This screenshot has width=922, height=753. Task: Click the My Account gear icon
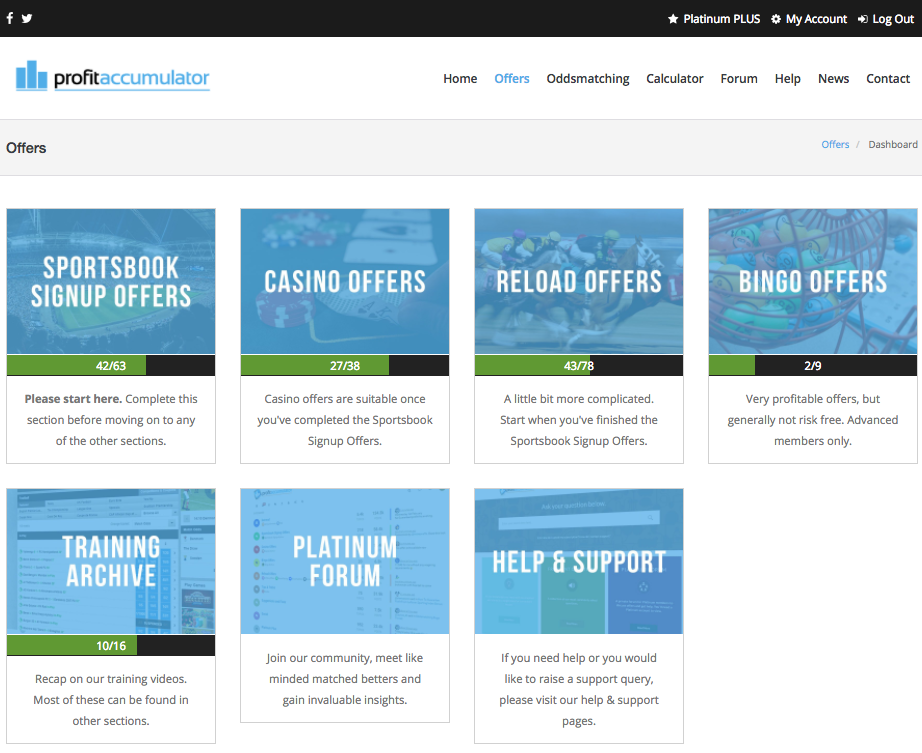pyautogui.click(x=776, y=19)
